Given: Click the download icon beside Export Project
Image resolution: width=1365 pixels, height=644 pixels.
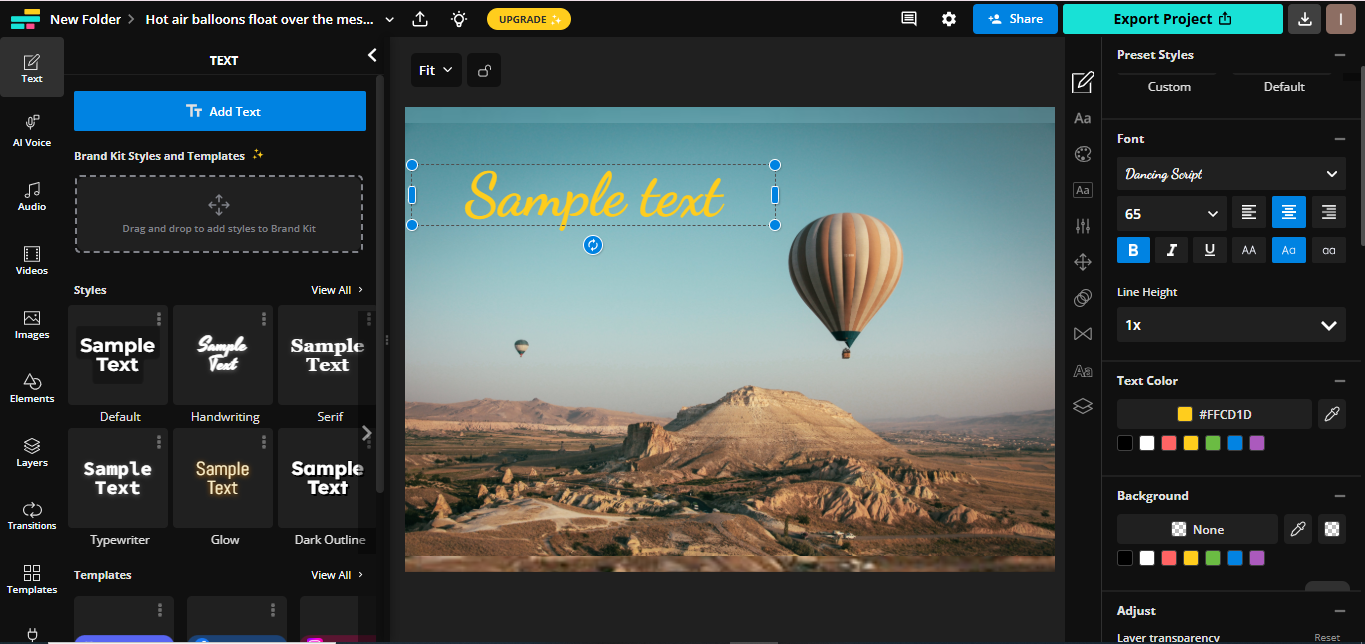Looking at the screenshot, I should pyautogui.click(x=1304, y=19).
